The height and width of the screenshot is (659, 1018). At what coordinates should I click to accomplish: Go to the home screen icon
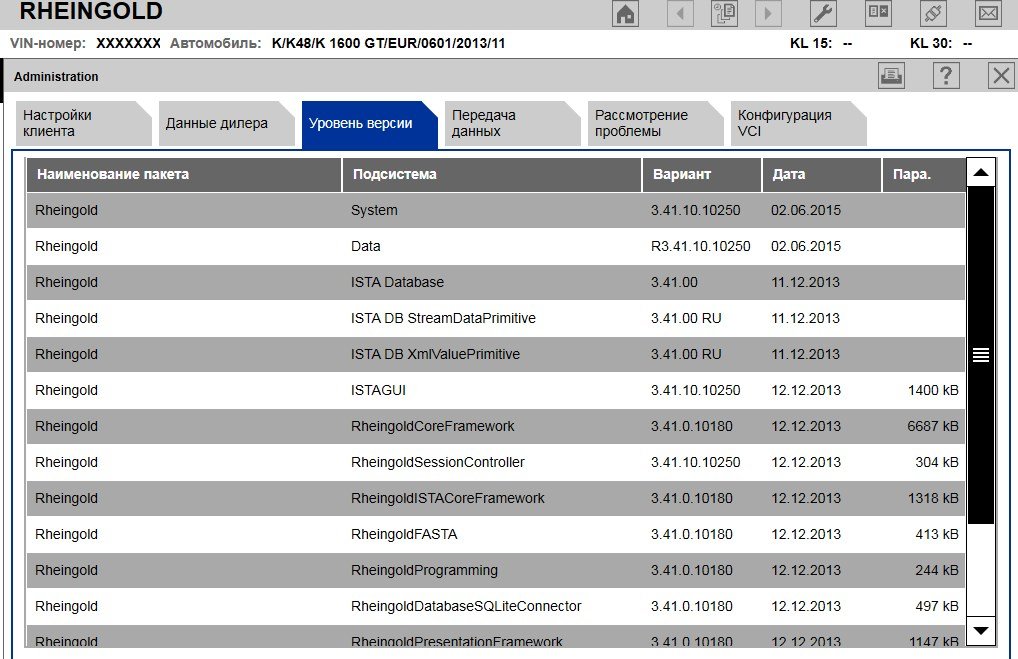tap(626, 14)
